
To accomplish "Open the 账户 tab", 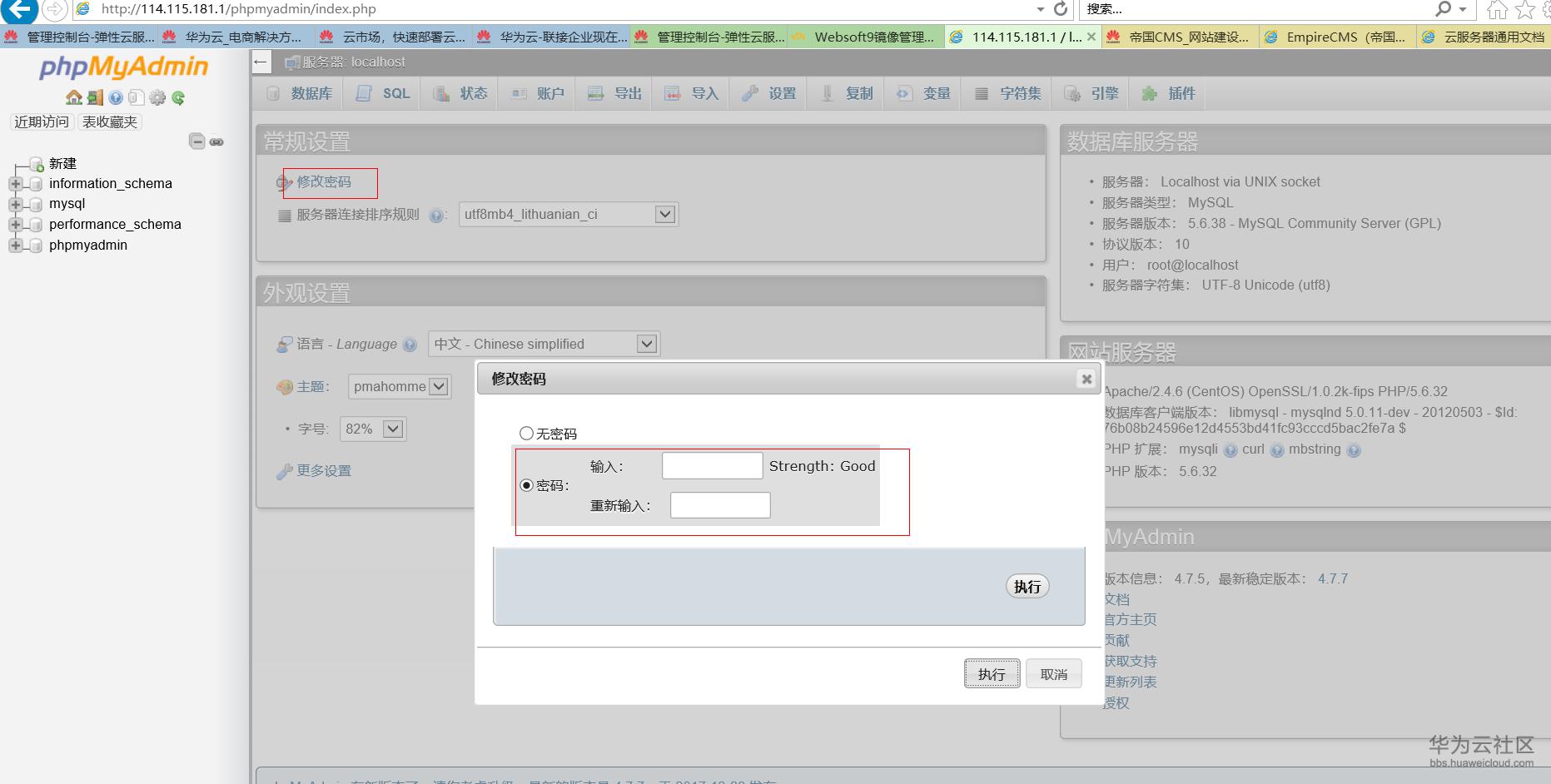I will click(538, 93).
